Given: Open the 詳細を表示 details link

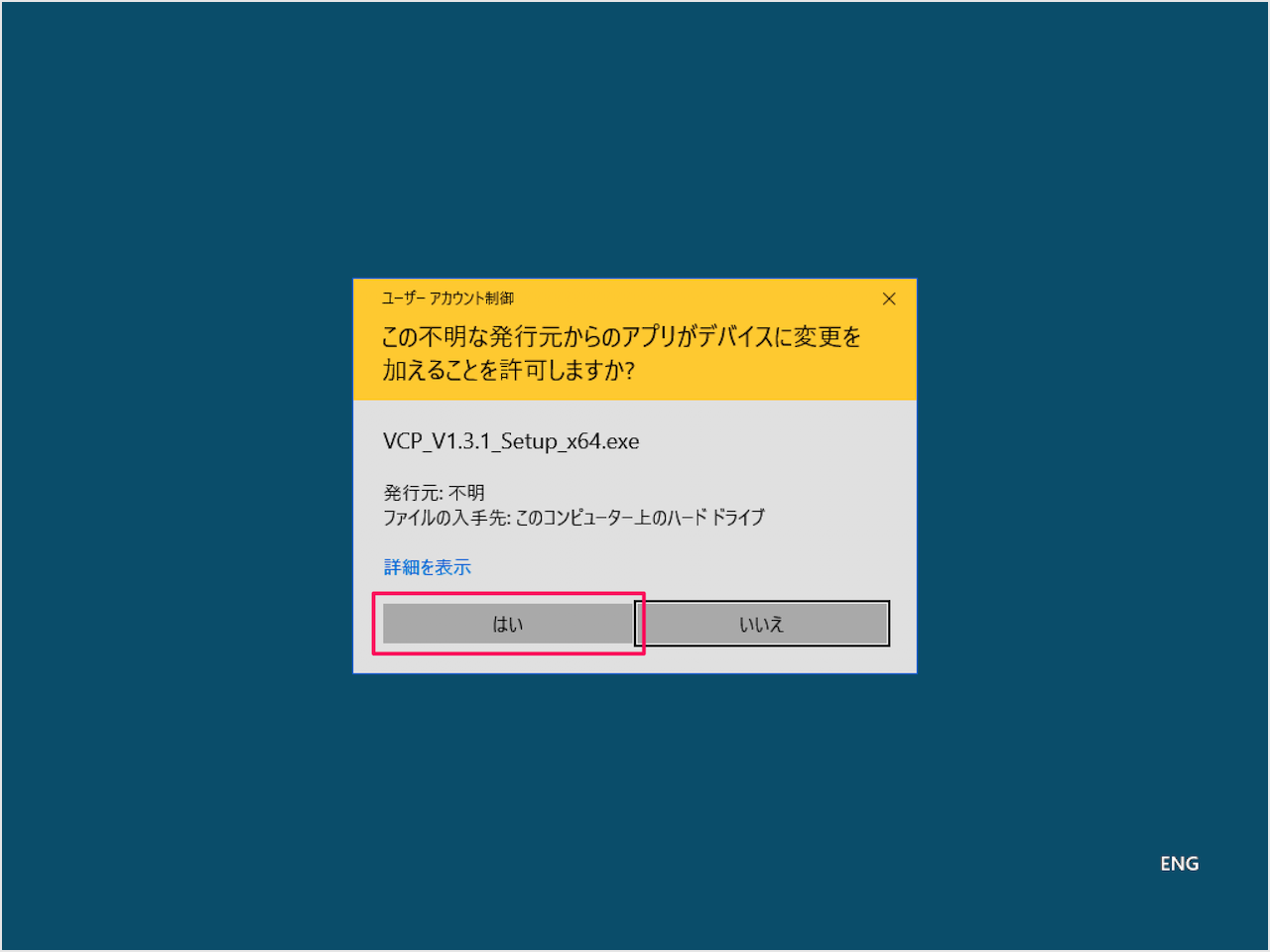Looking at the screenshot, I should [428, 567].
